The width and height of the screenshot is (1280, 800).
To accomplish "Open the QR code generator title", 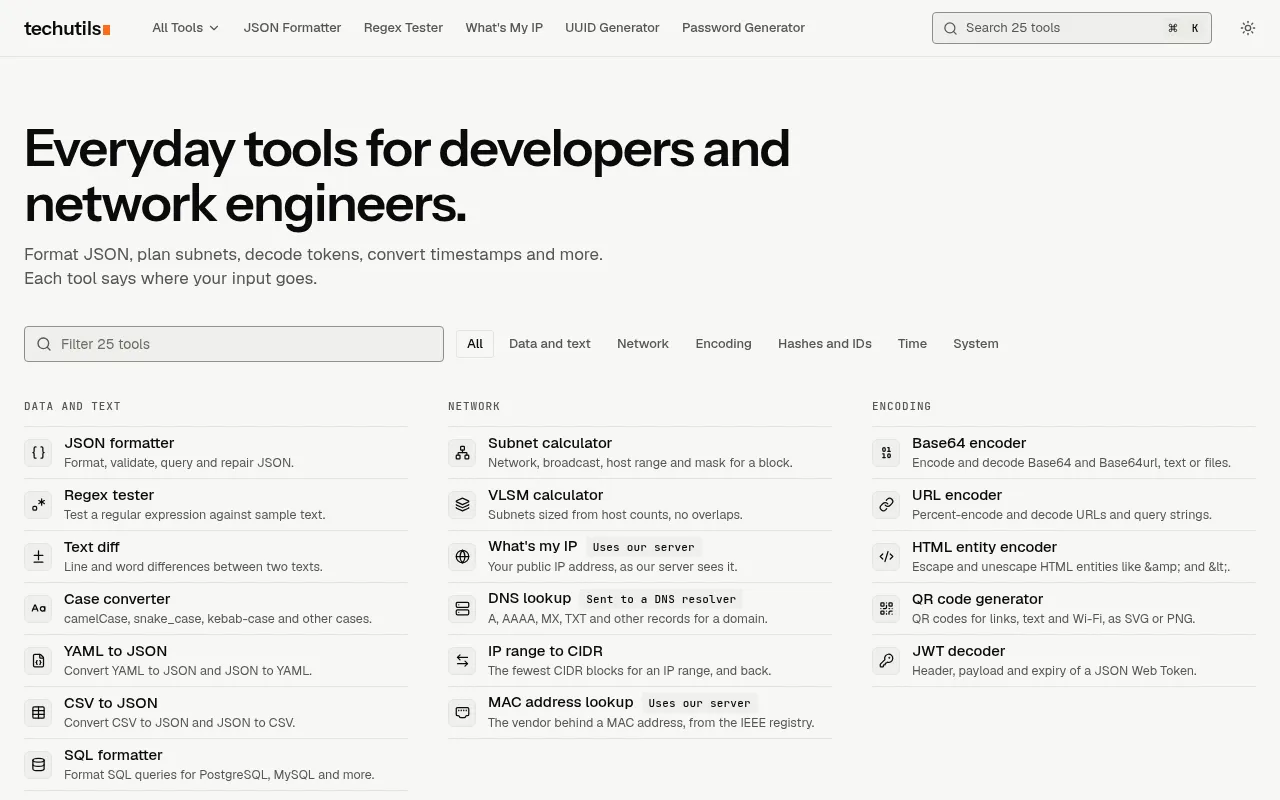I will coord(977,599).
